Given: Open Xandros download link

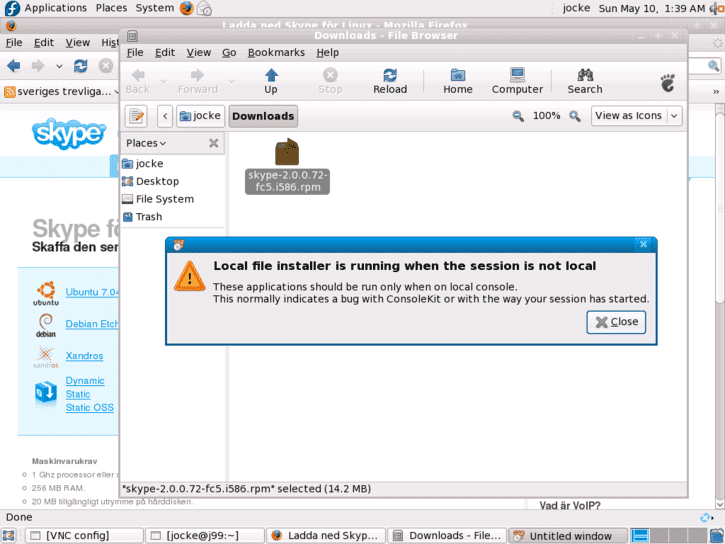Looking at the screenshot, I should tap(84, 356).
